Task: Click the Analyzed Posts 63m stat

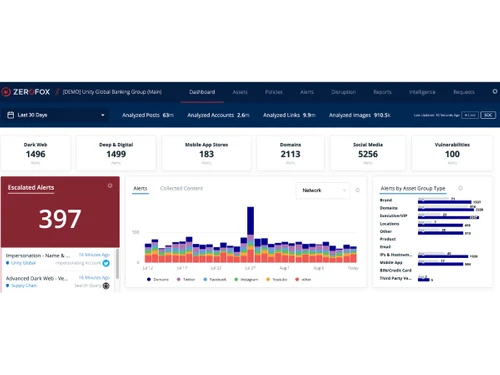Action: [148, 115]
